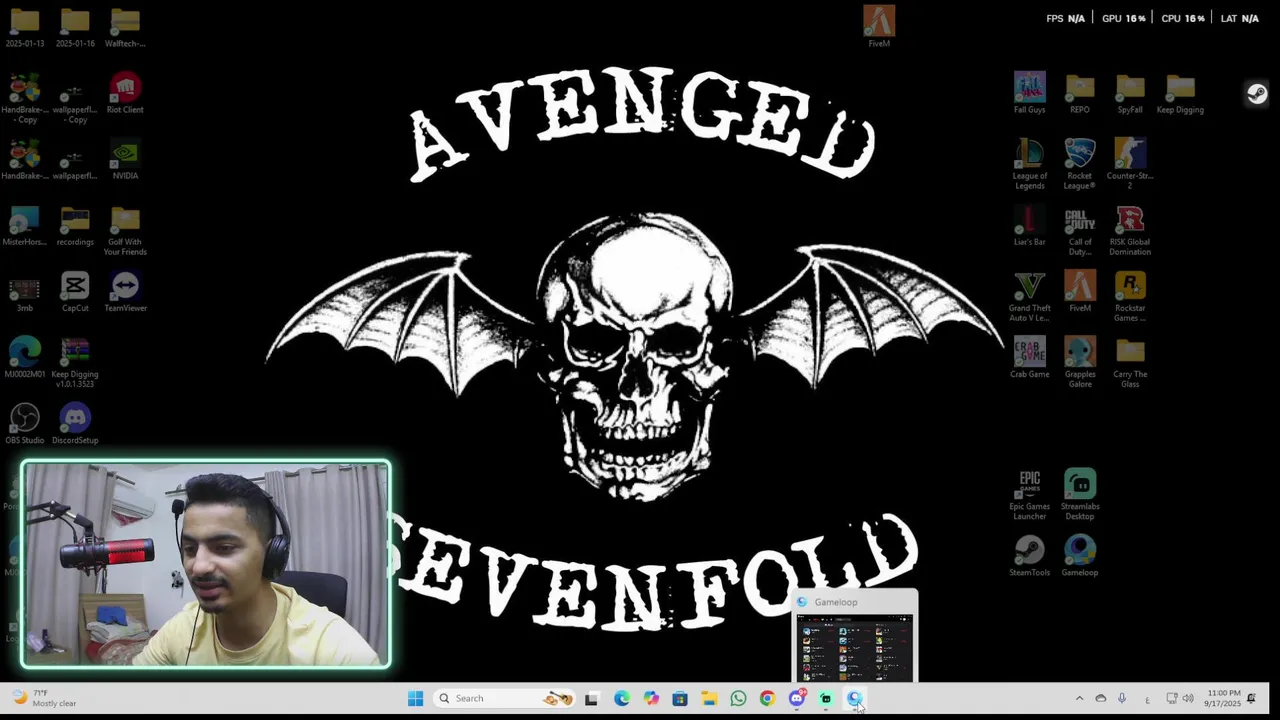Open the Windows Start menu
The image size is (1280, 720).
point(415,699)
